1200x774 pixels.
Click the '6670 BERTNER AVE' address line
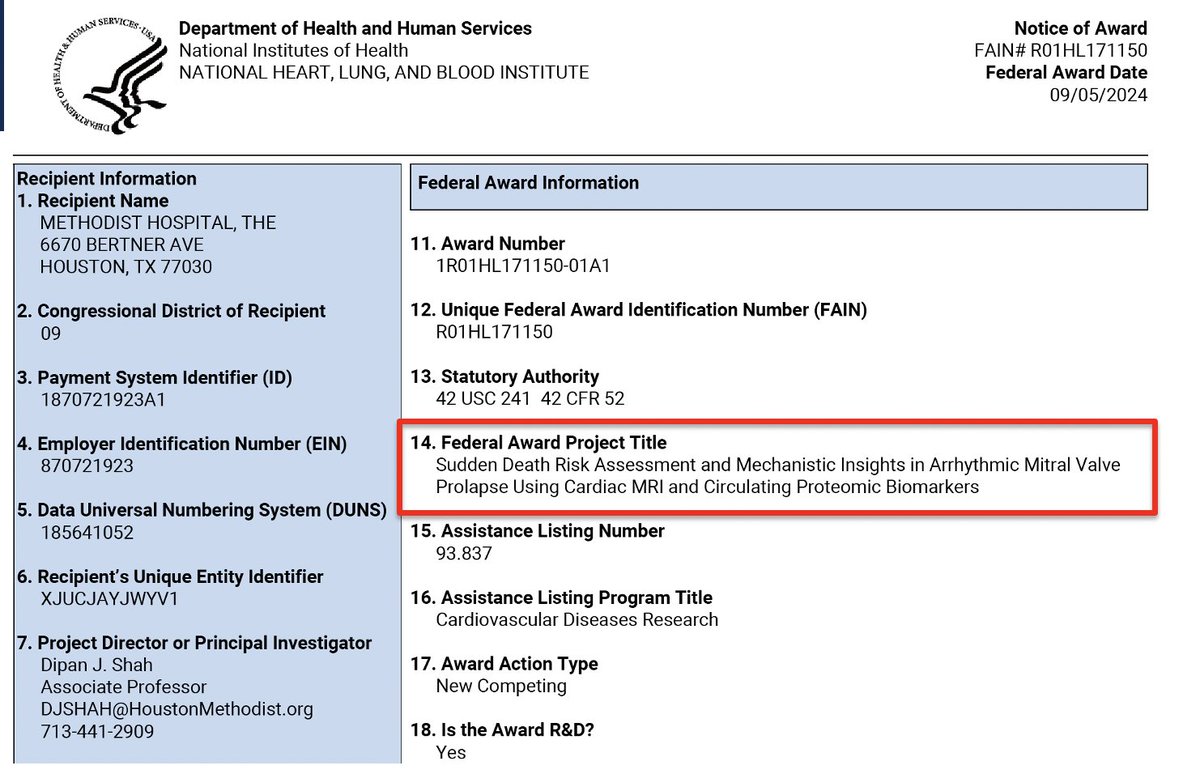tap(122, 245)
